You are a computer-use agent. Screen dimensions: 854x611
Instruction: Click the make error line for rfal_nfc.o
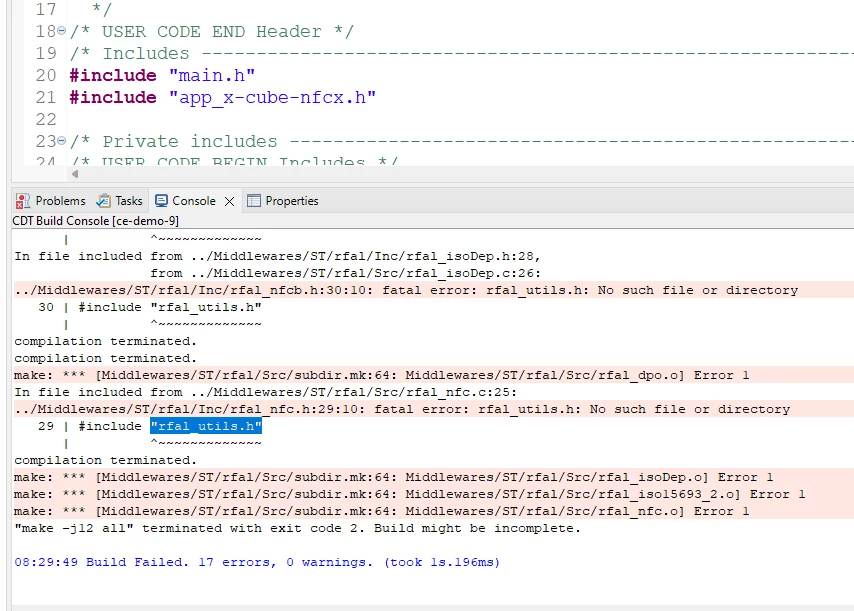point(382,511)
